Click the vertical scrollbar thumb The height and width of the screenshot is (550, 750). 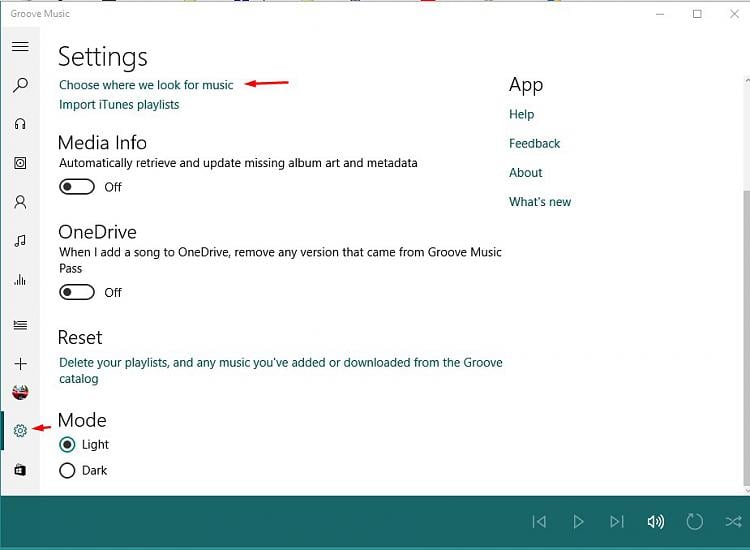[747, 337]
